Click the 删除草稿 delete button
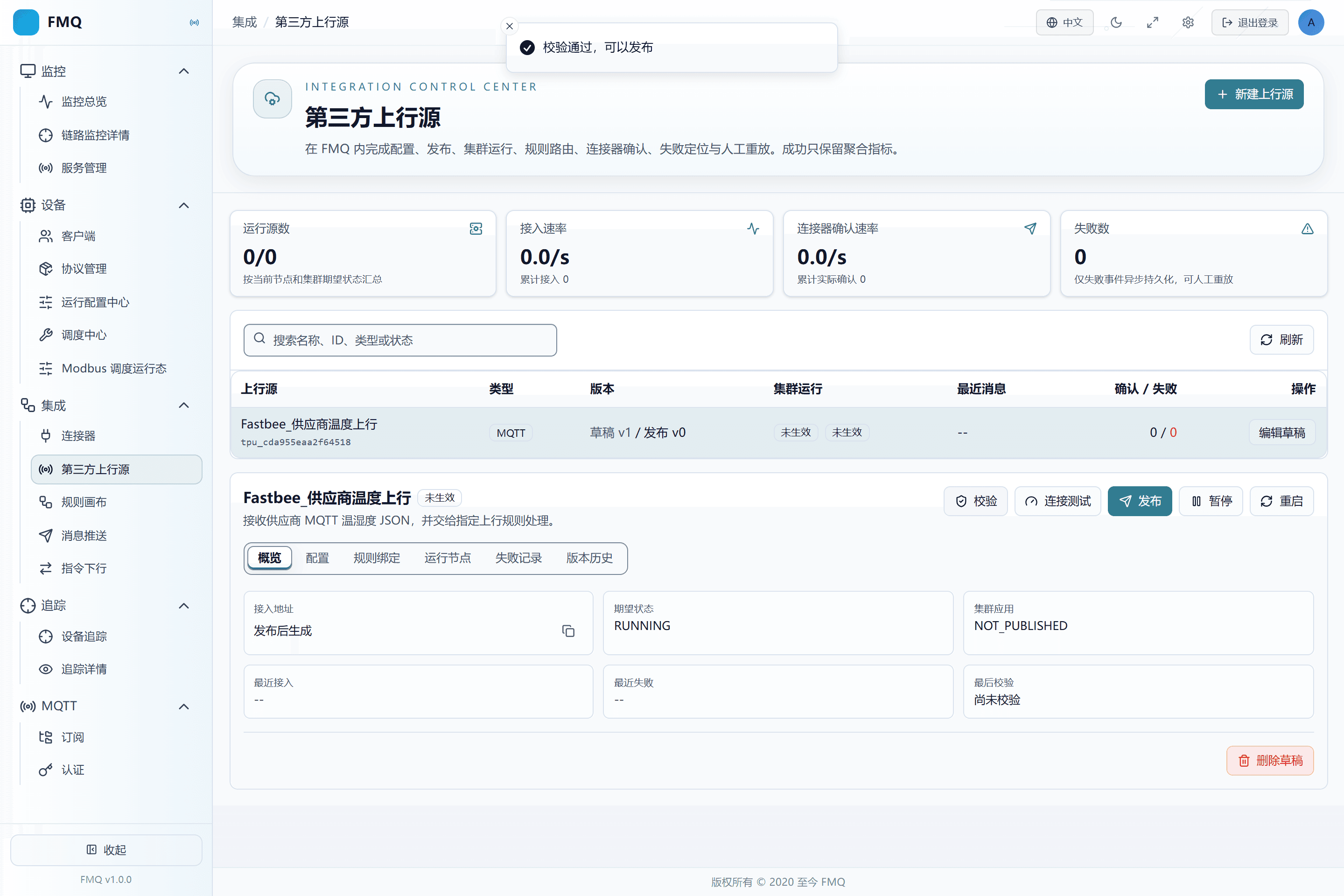 1270,761
